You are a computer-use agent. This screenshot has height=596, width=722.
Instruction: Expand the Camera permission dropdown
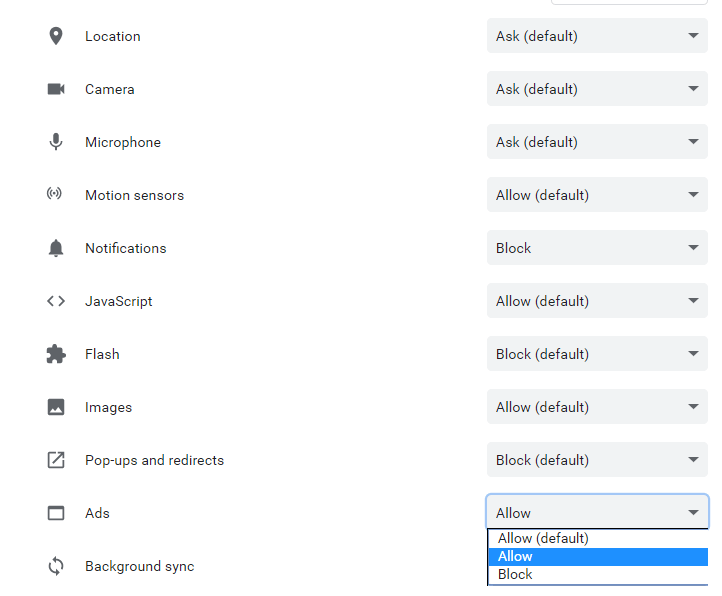(x=597, y=89)
